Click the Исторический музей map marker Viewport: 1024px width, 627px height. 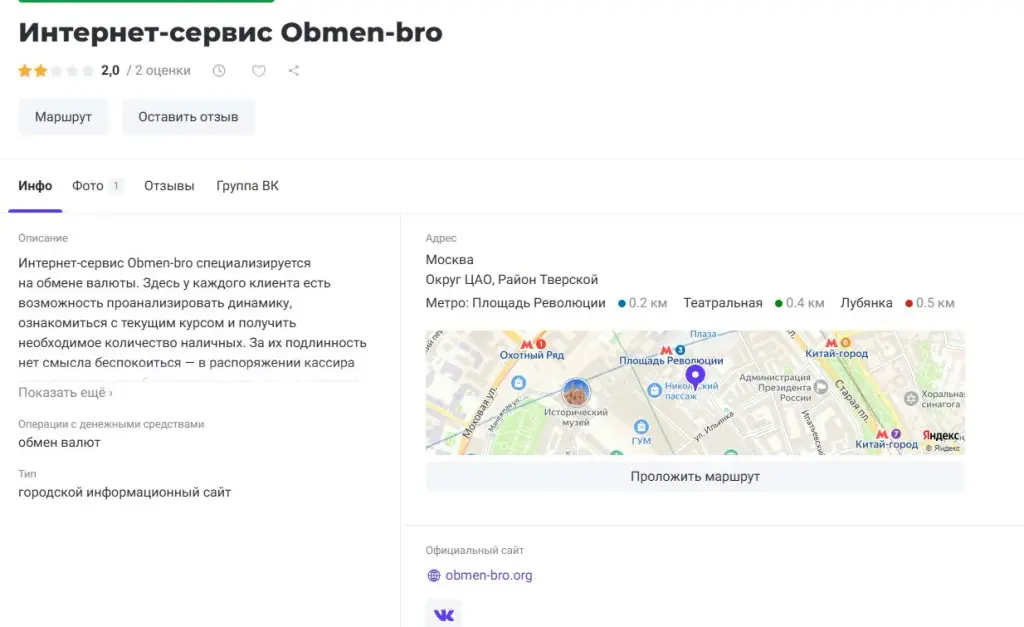[x=575, y=393]
